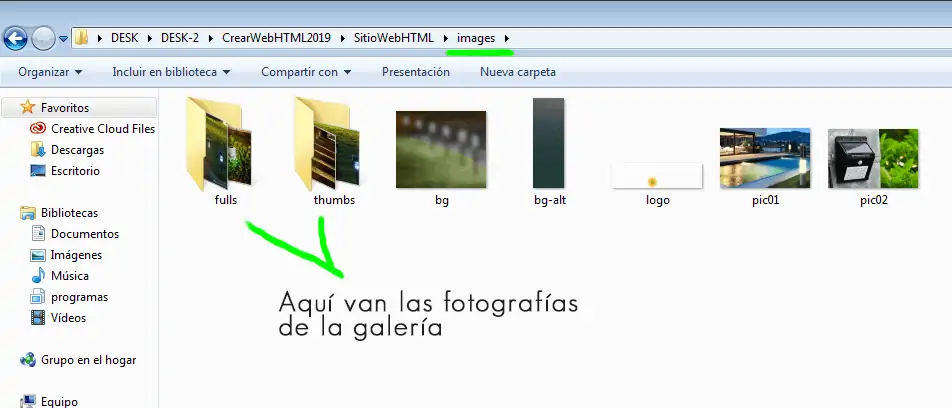Select Bibliotecas in the navigation pane
Screen dimensions: 952x408
point(69,213)
